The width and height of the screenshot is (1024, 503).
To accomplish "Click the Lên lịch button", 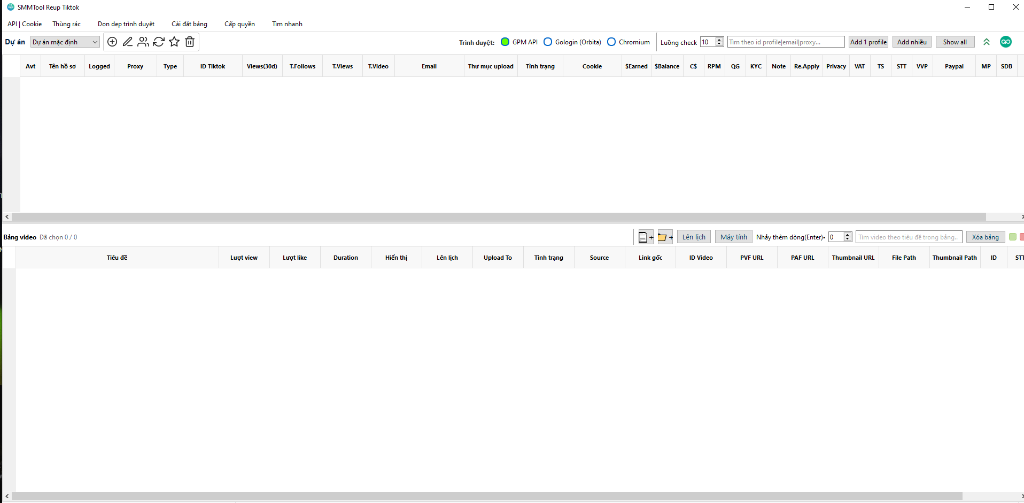I will coord(694,236).
